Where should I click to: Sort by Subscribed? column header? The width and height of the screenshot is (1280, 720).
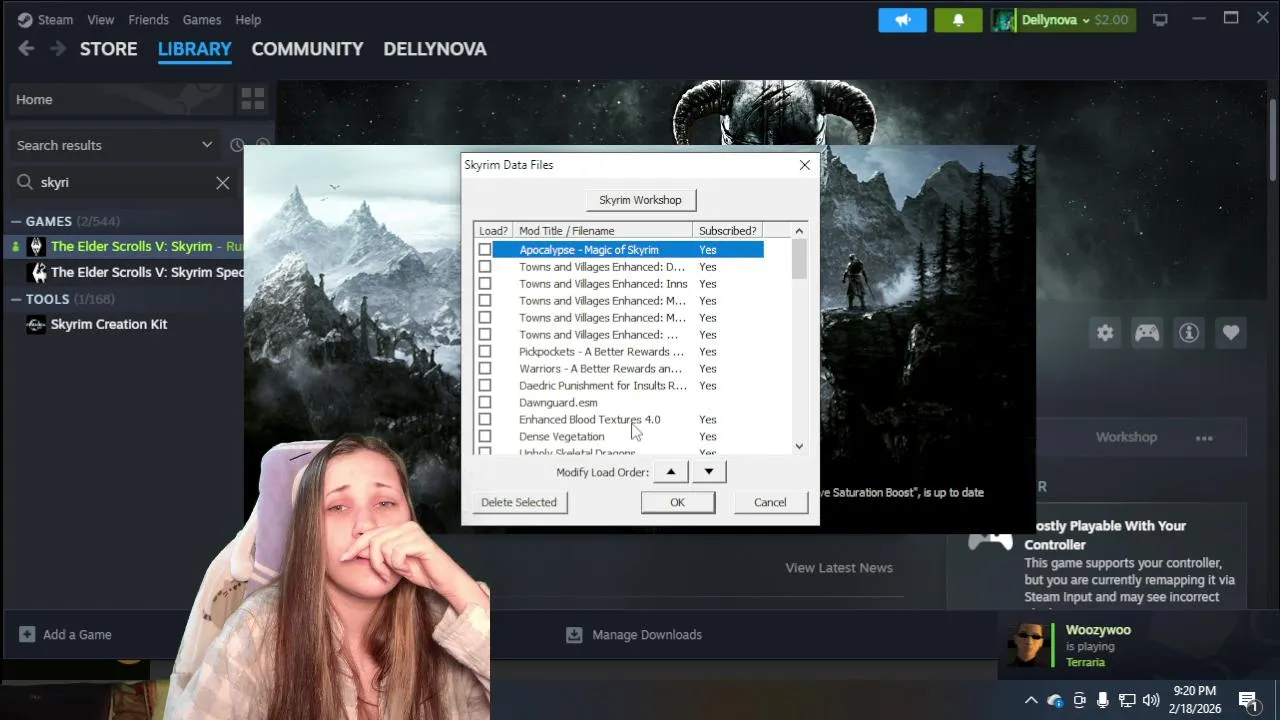coord(727,231)
